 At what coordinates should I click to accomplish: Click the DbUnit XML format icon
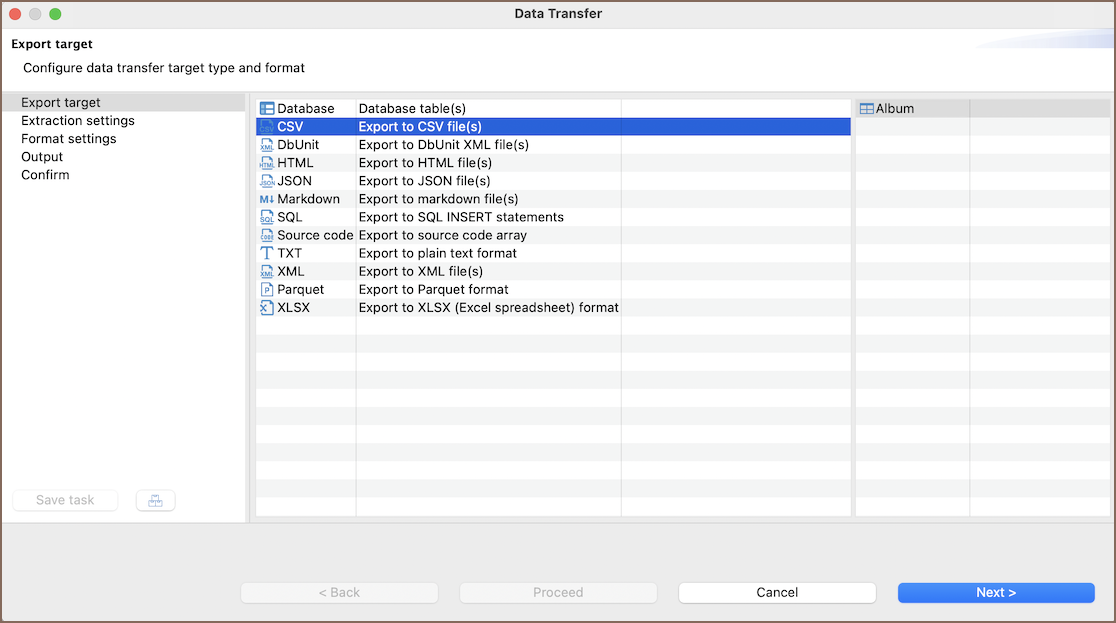(x=267, y=145)
